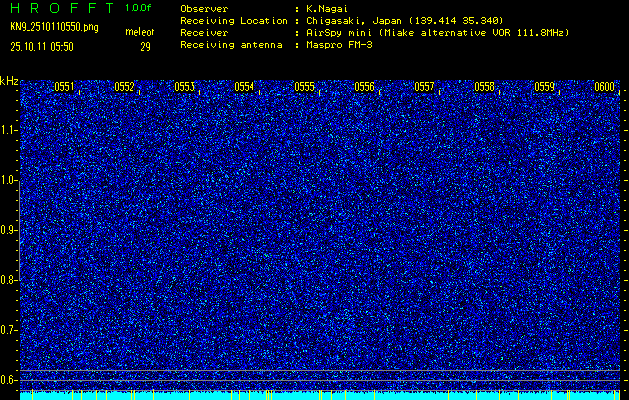Image resolution: width=629 pixels, height=400 pixels.
Task: Click the 0.8 kHz axis label
Action: [x=10, y=280]
